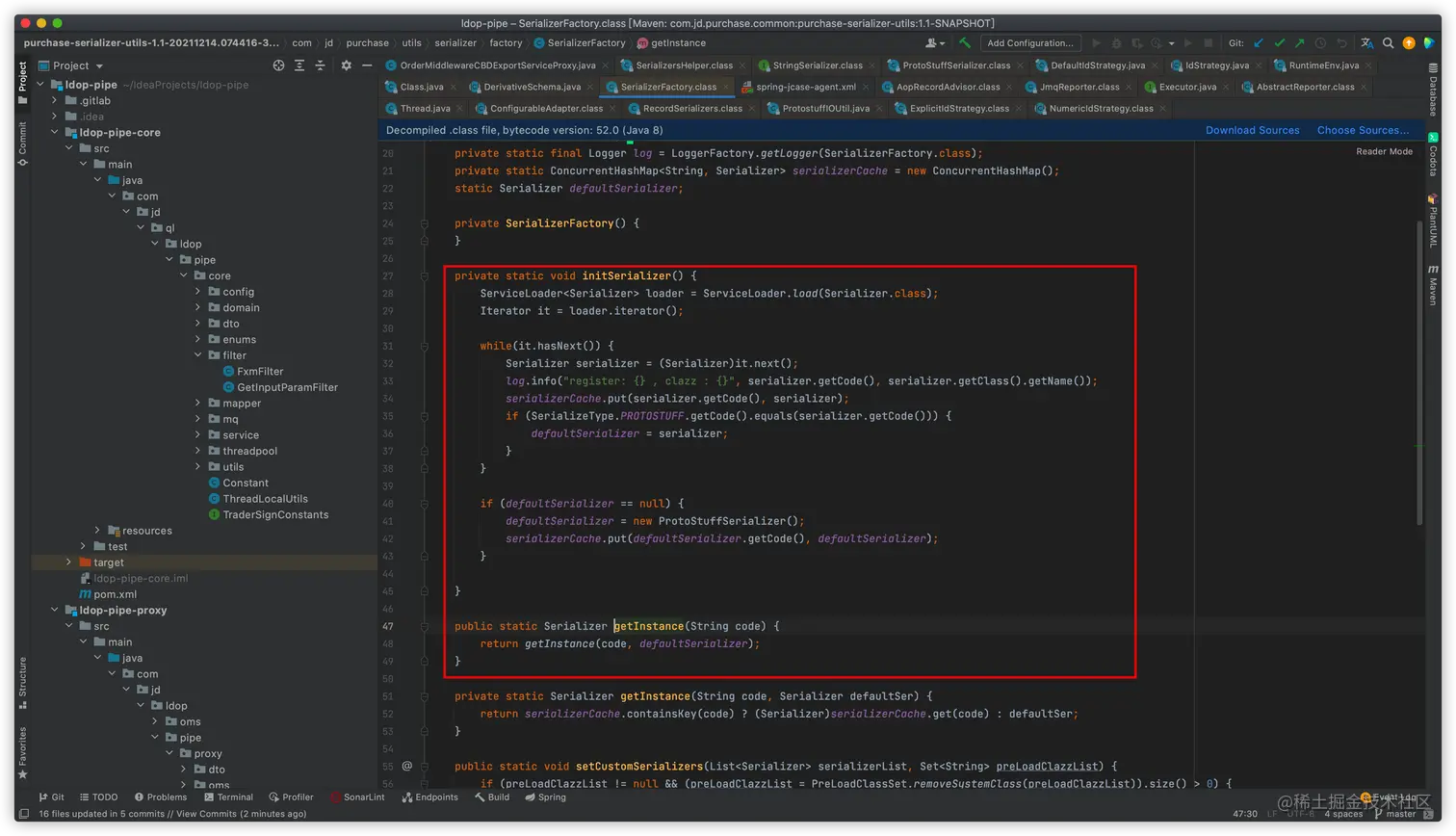Open the Terminal tool window
1456x836 pixels.
(228, 797)
